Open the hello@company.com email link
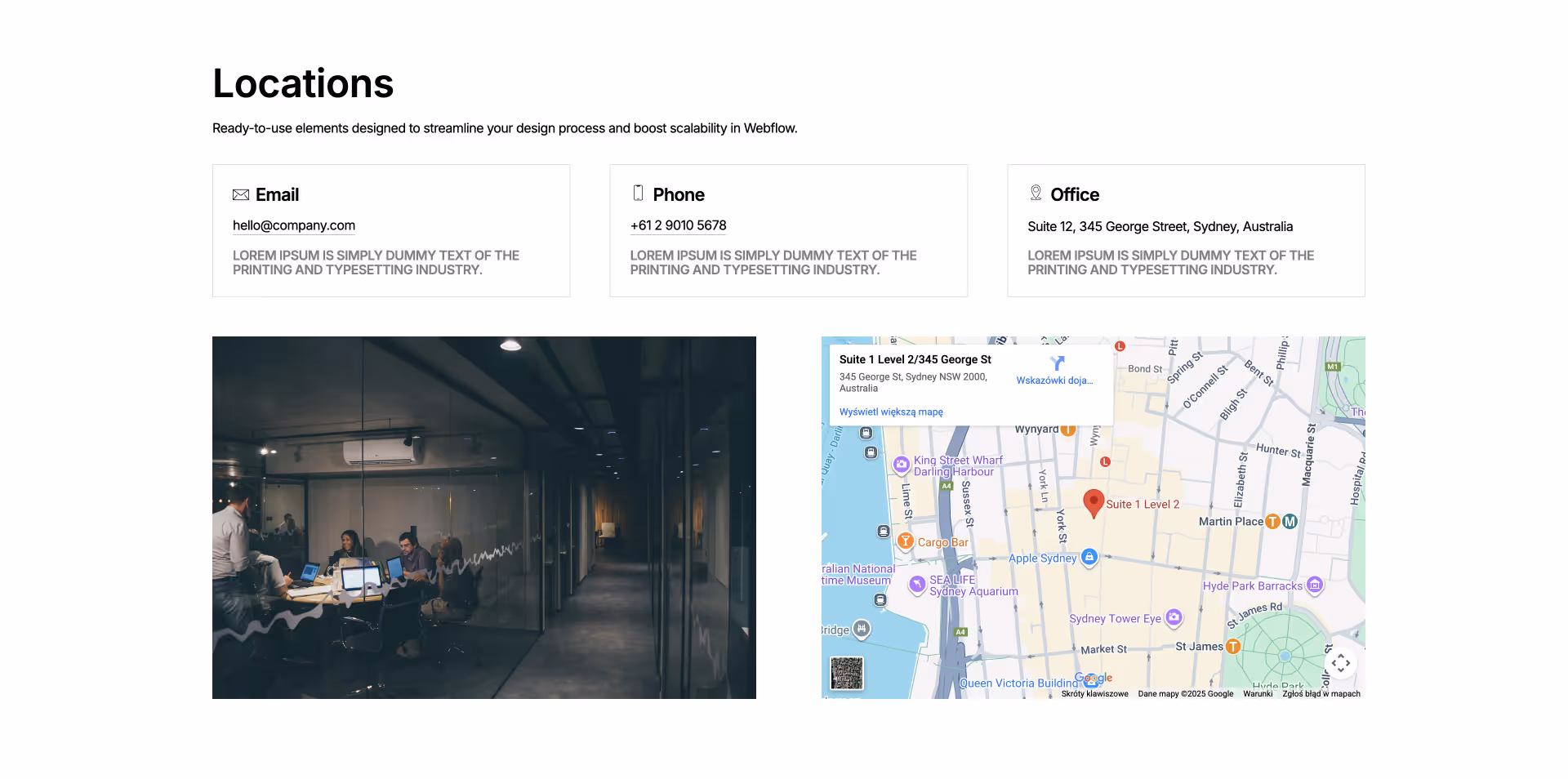This screenshot has width=1568, height=779. pos(293,225)
